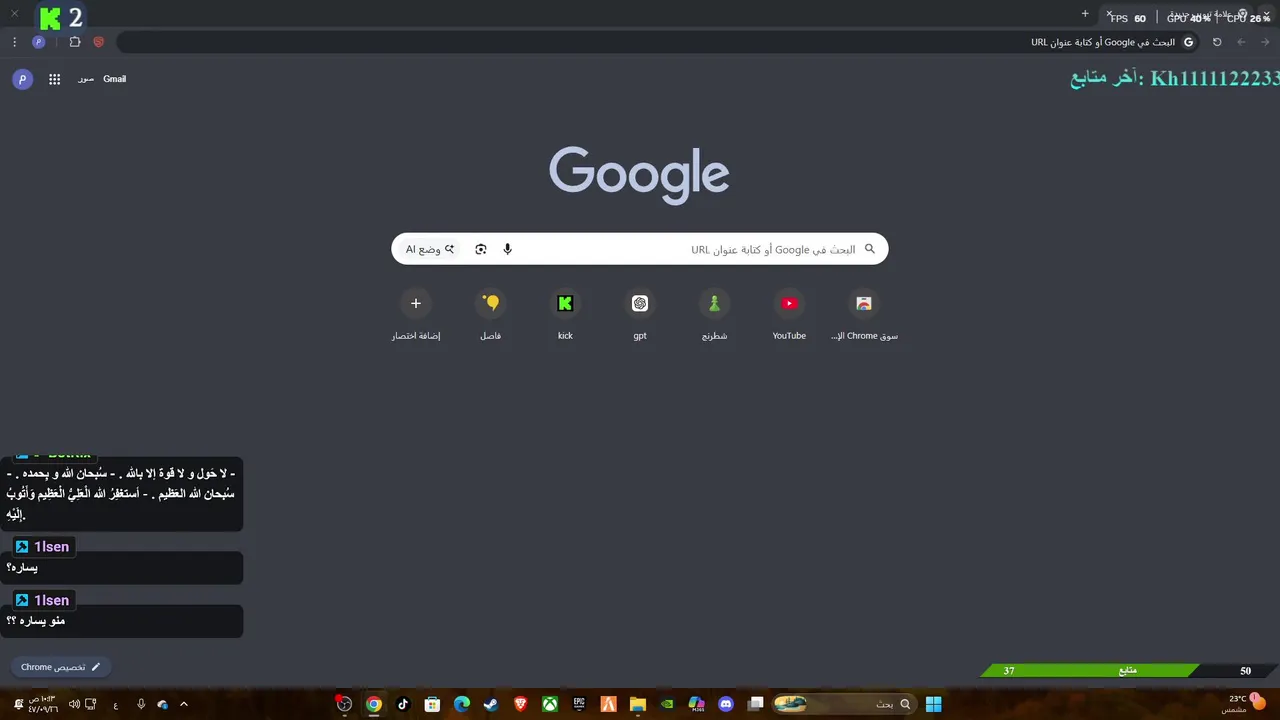Screen dimensions: 1280x720
Task: Open the Google apps grid
Action: [x=55, y=79]
